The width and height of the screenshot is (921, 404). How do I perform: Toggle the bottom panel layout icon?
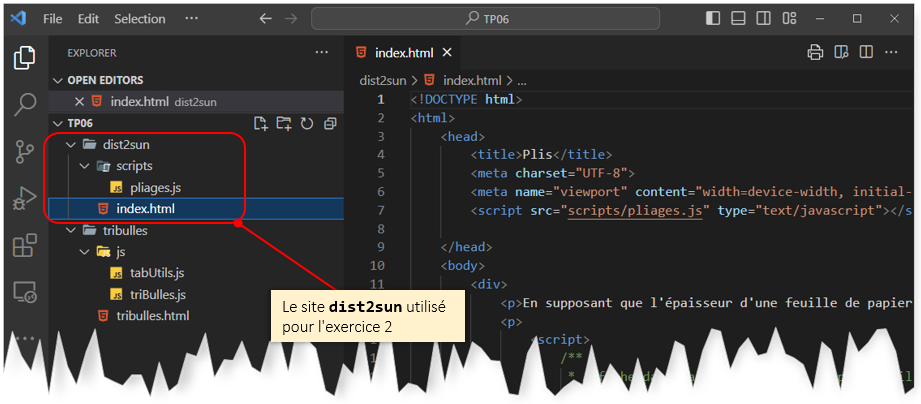tap(738, 19)
